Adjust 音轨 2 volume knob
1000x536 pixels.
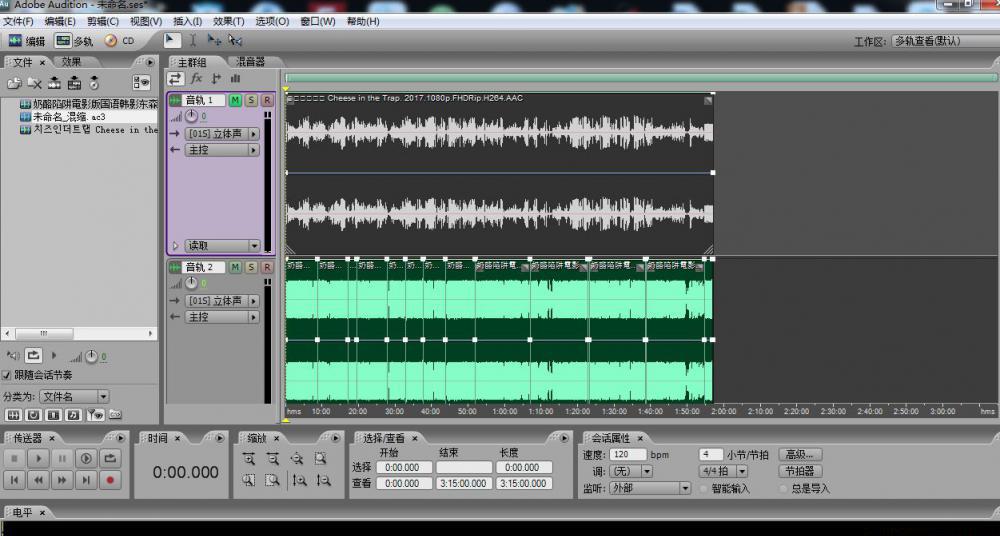pos(191,283)
